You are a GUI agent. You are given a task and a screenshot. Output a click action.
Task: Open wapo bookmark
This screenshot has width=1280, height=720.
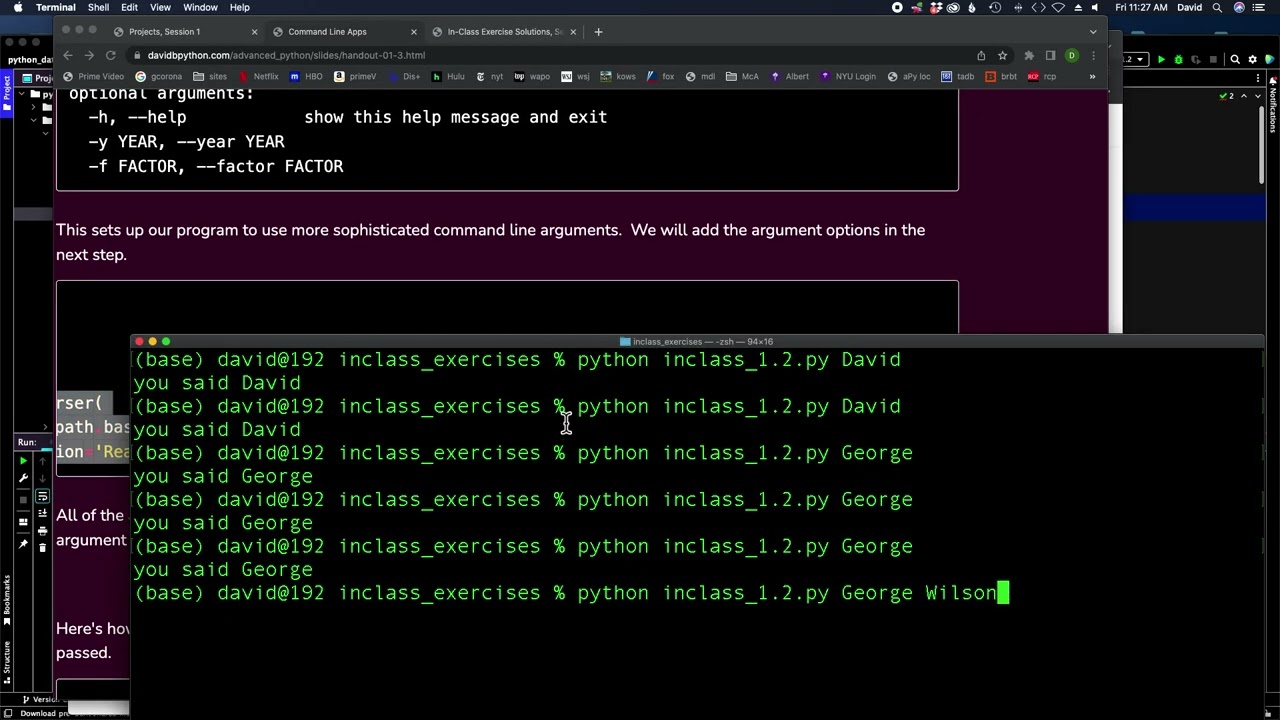click(x=532, y=76)
